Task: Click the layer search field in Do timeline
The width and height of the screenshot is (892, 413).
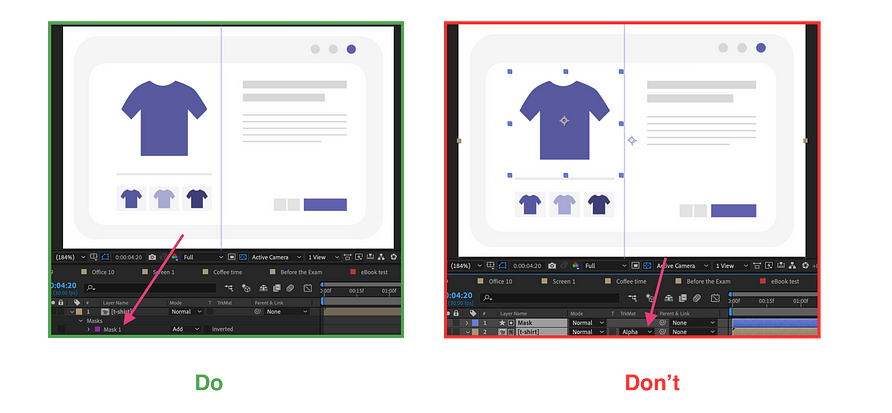Action: click(151, 288)
